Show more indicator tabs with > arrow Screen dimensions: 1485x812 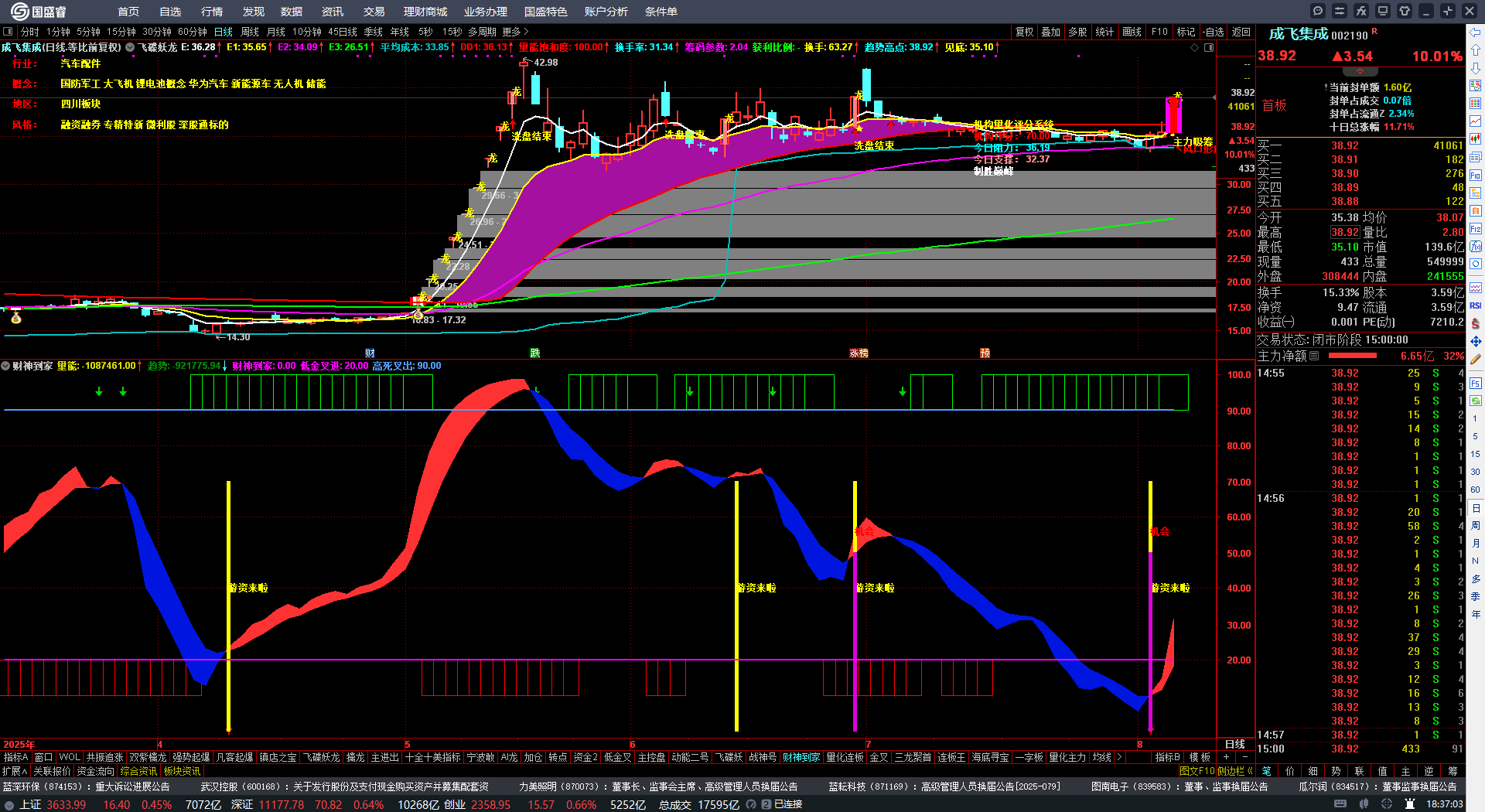click(1119, 757)
